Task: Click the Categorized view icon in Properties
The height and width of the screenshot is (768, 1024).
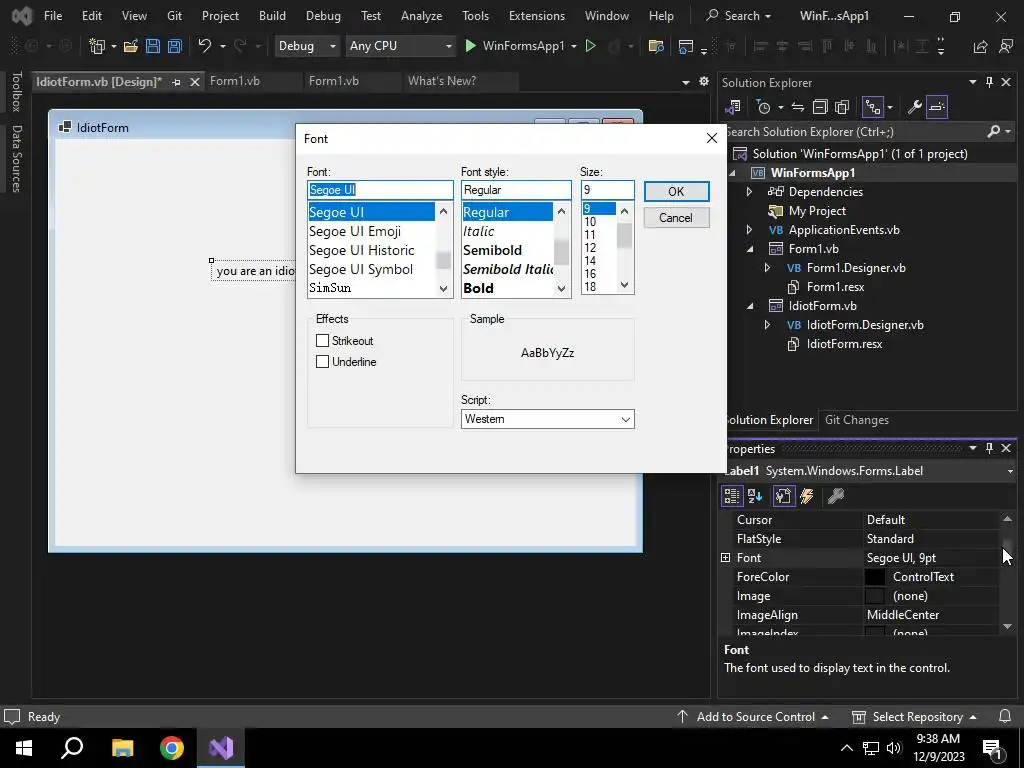Action: point(731,496)
